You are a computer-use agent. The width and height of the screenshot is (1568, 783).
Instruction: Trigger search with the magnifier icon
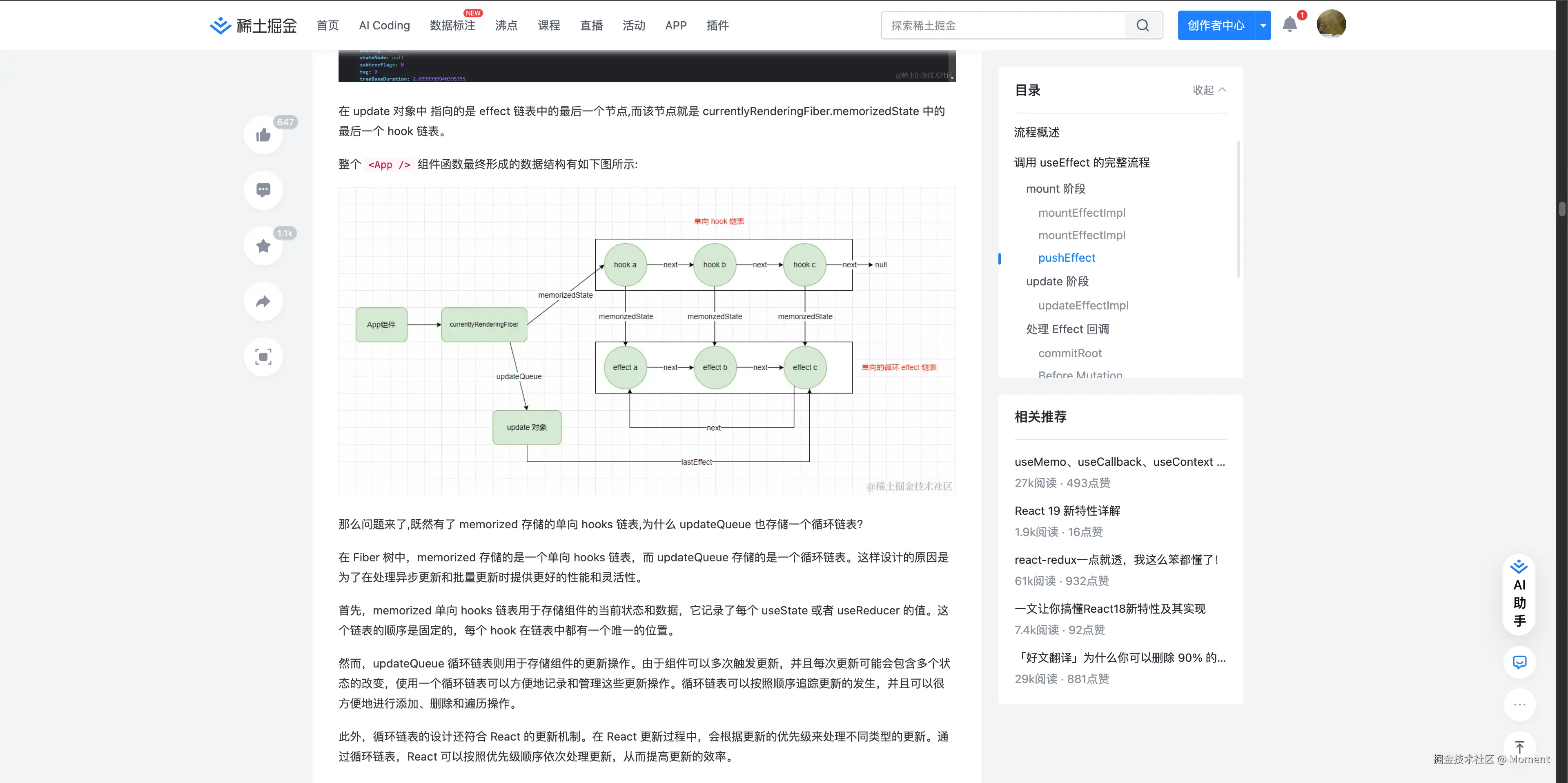(1142, 25)
